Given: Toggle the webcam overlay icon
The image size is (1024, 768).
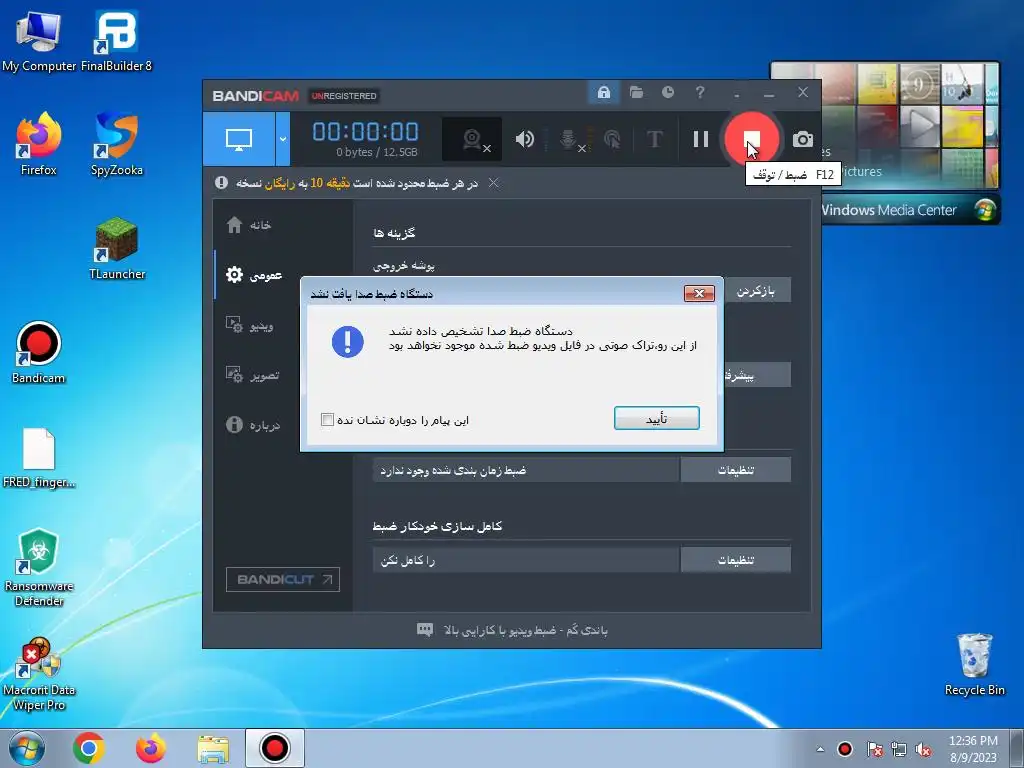Looking at the screenshot, I should [x=472, y=138].
